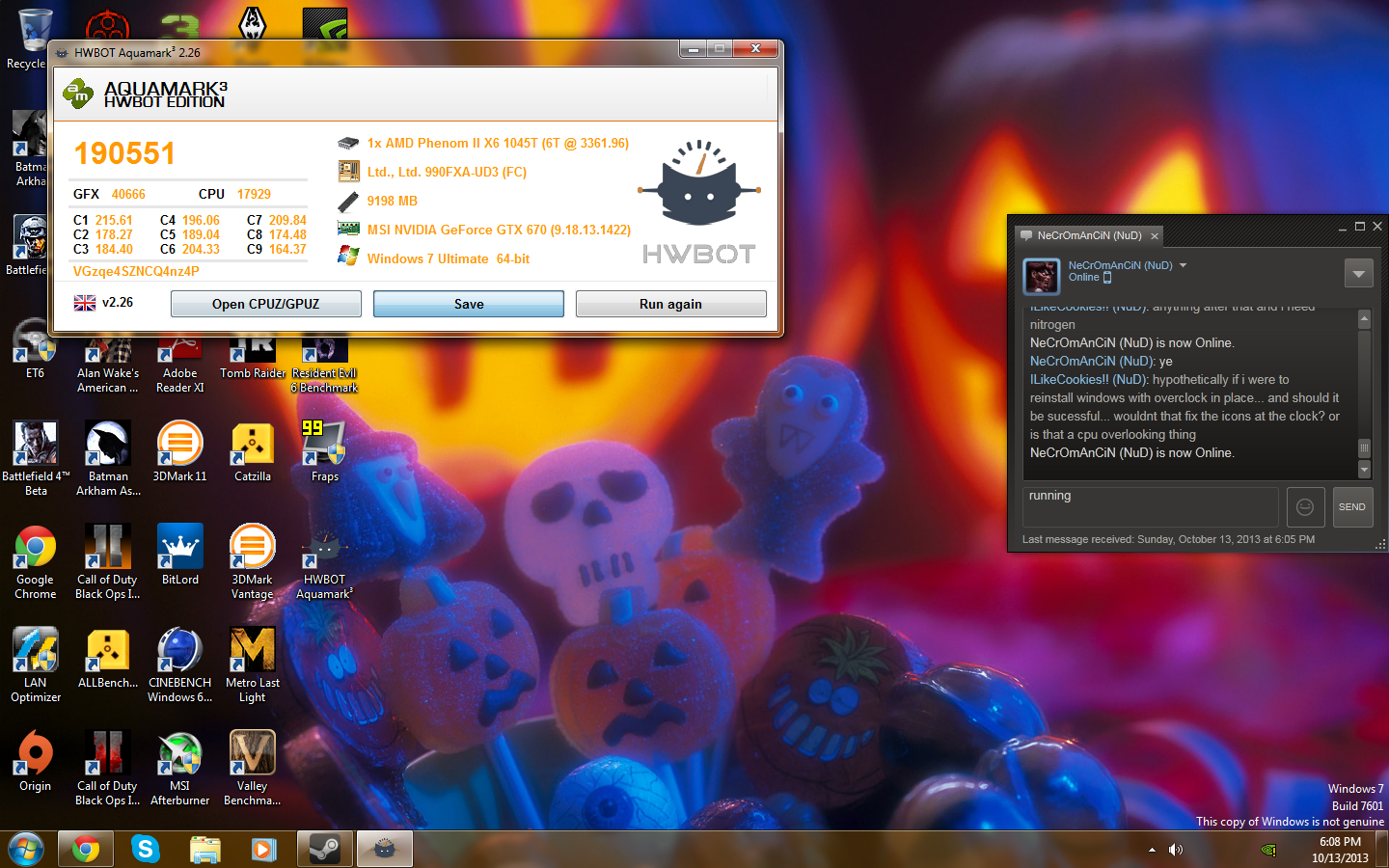The height and width of the screenshot is (868, 1389).
Task: Launch ALLBench desktop shortcut
Action: pyautogui.click(x=107, y=659)
